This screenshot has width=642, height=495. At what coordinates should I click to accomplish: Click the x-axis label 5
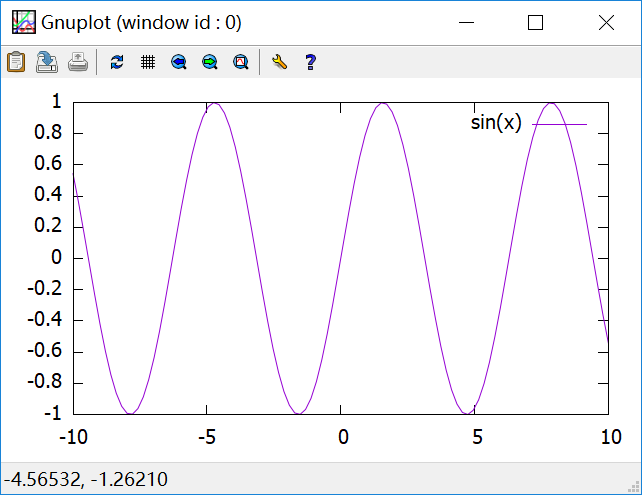(477, 437)
